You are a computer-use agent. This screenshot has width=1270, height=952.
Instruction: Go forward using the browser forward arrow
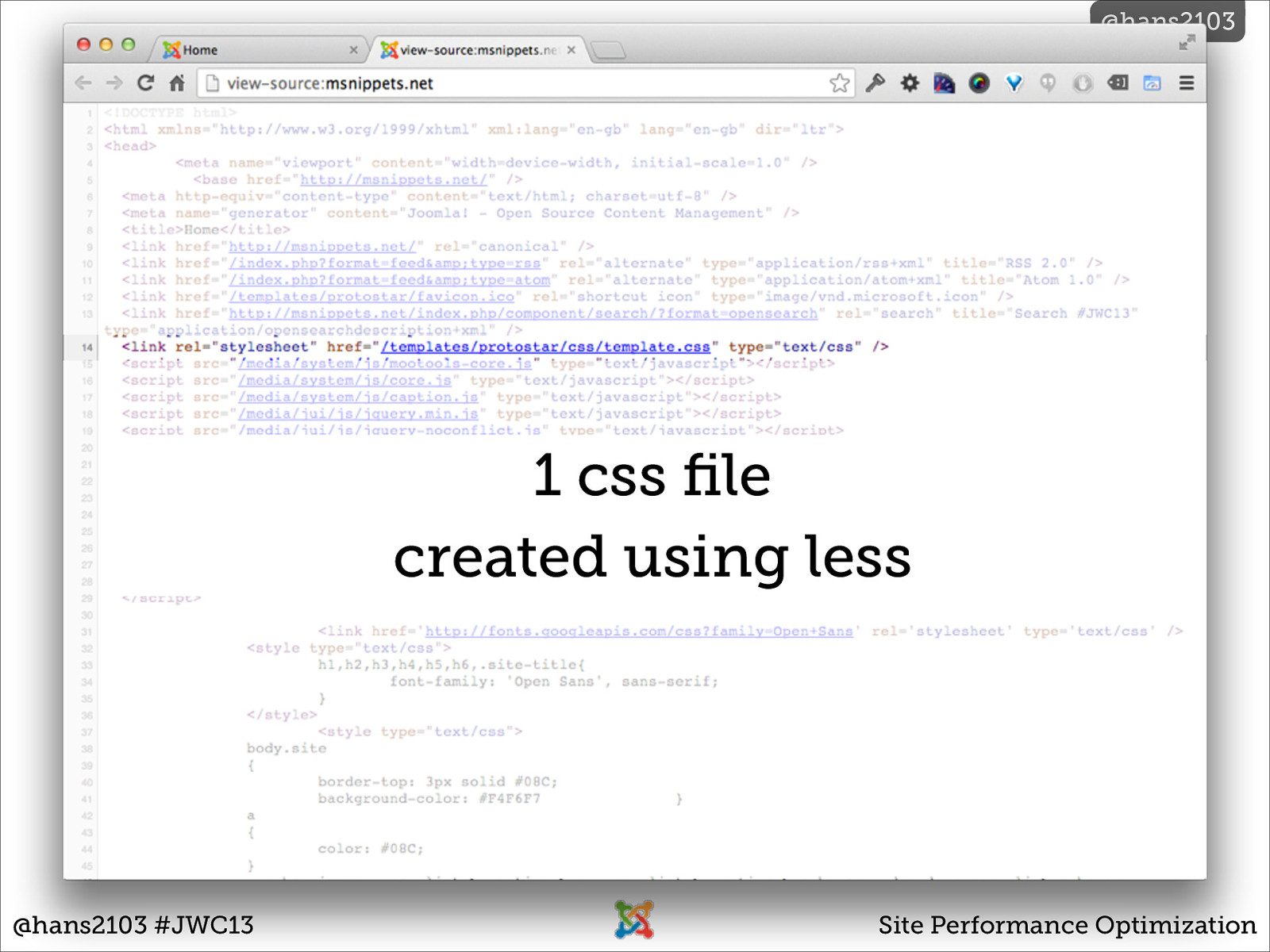tap(114, 83)
